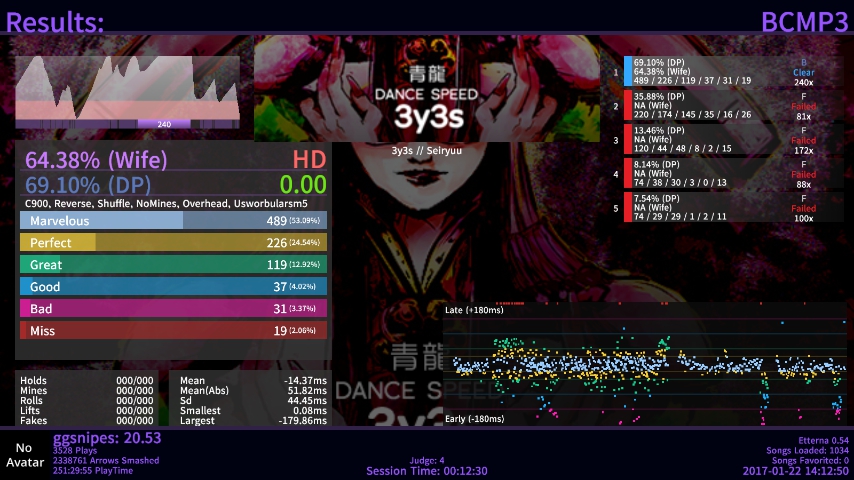Click the HD difficulty label
Viewport: 854px width, 480px height.
(x=309, y=160)
